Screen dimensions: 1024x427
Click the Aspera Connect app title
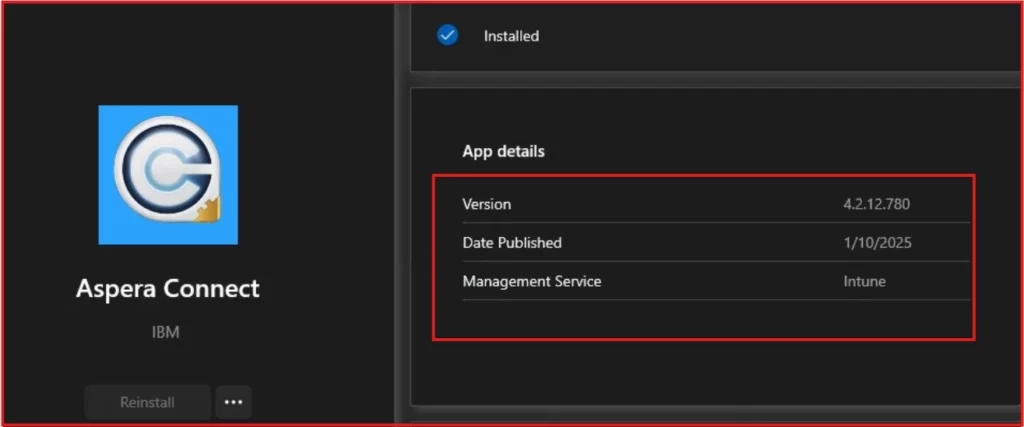(x=168, y=289)
